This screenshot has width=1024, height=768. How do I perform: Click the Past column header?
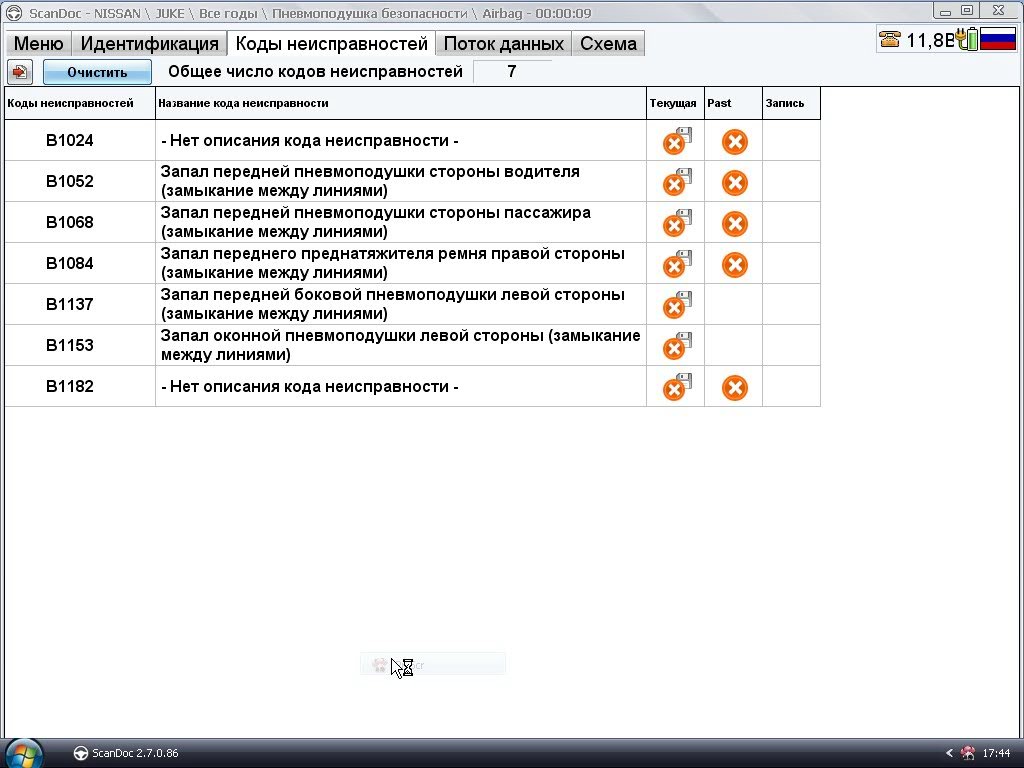pyautogui.click(x=733, y=103)
